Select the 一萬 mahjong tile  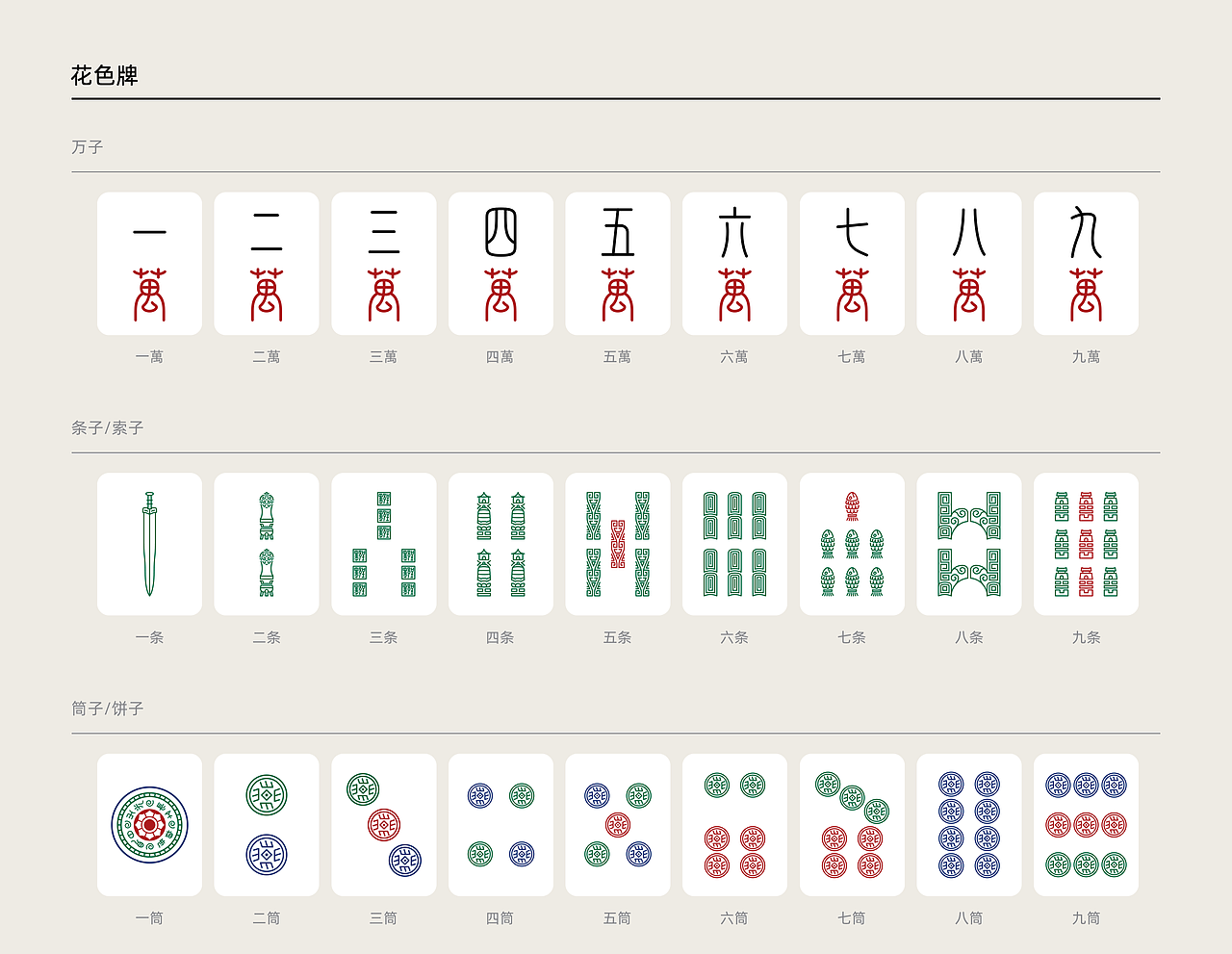(x=149, y=264)
